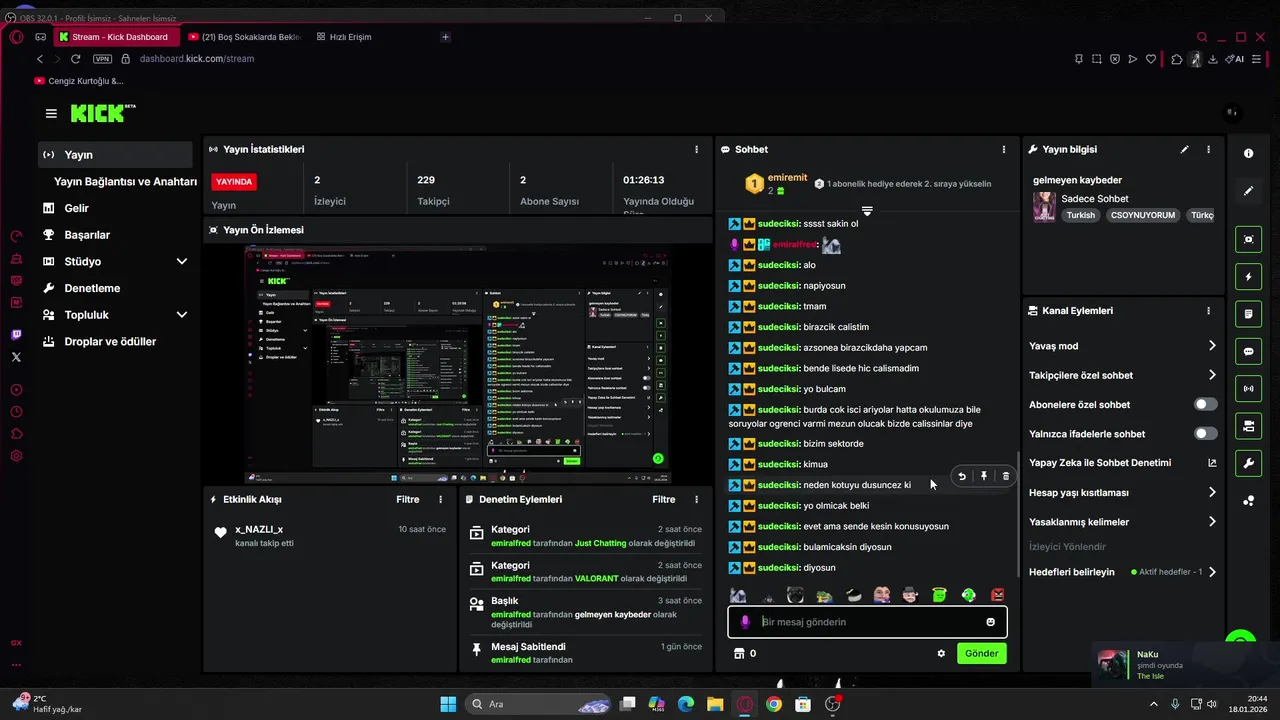The width and height of the screenshot is (1280, 720).
Task: Click the screen capture icon in the right rail
Action: coord(1248,240)
